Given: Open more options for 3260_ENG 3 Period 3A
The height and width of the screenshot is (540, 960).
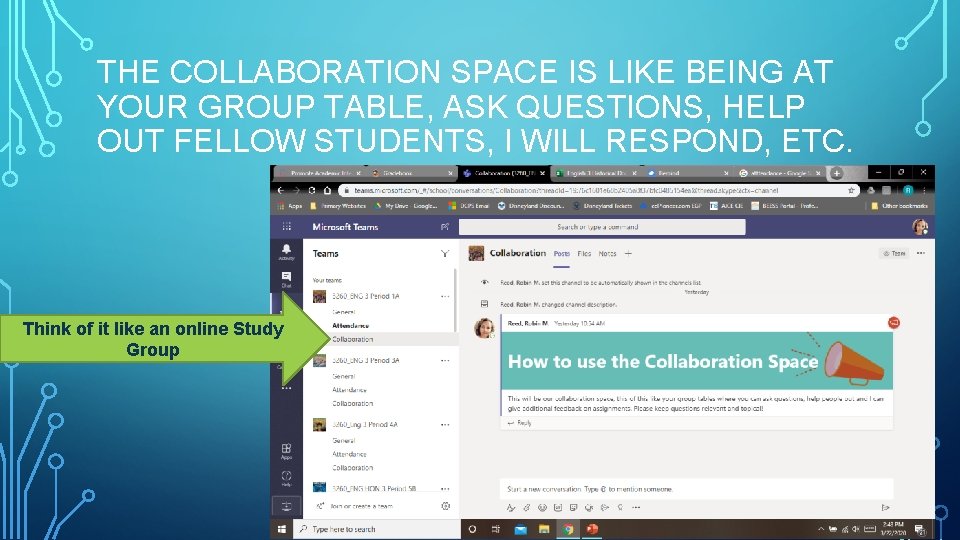Looking at the screenshot, I should [445, 361].
